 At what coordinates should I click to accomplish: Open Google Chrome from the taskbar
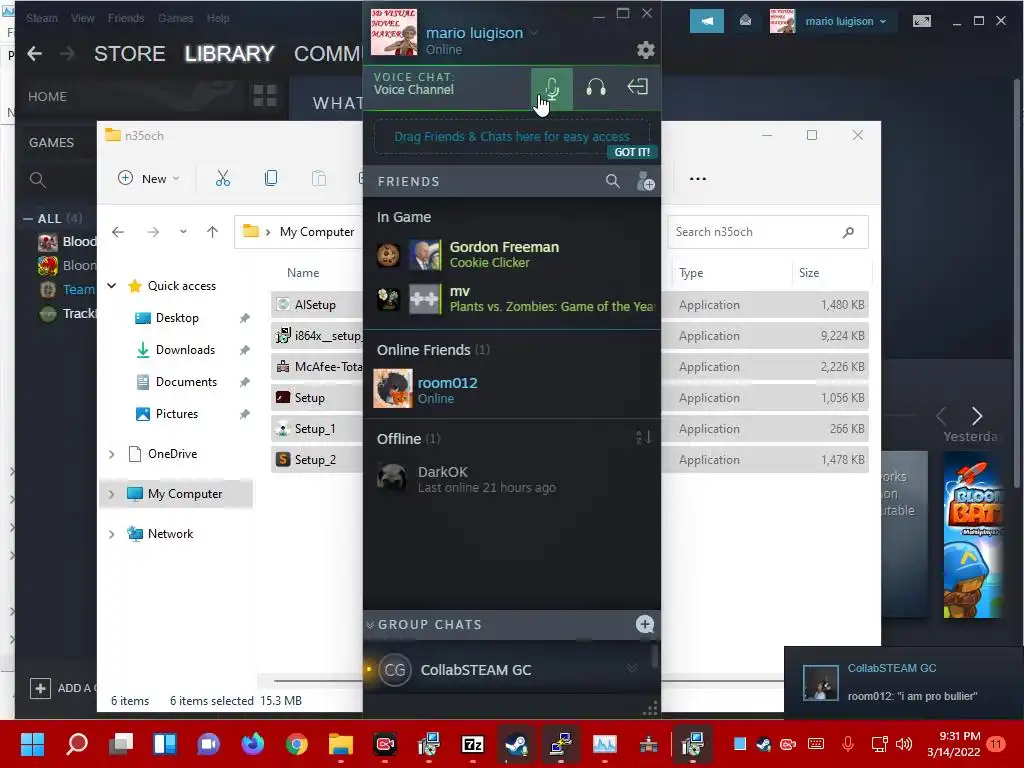pos(296,744)
